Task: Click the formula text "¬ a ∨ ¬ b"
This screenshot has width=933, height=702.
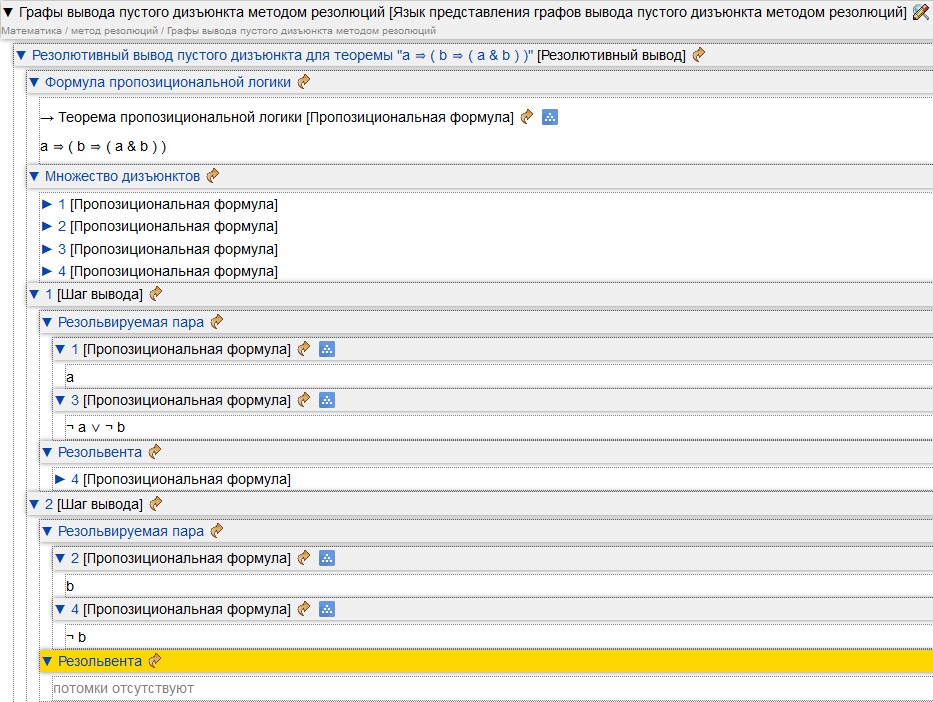Action: 95,427
